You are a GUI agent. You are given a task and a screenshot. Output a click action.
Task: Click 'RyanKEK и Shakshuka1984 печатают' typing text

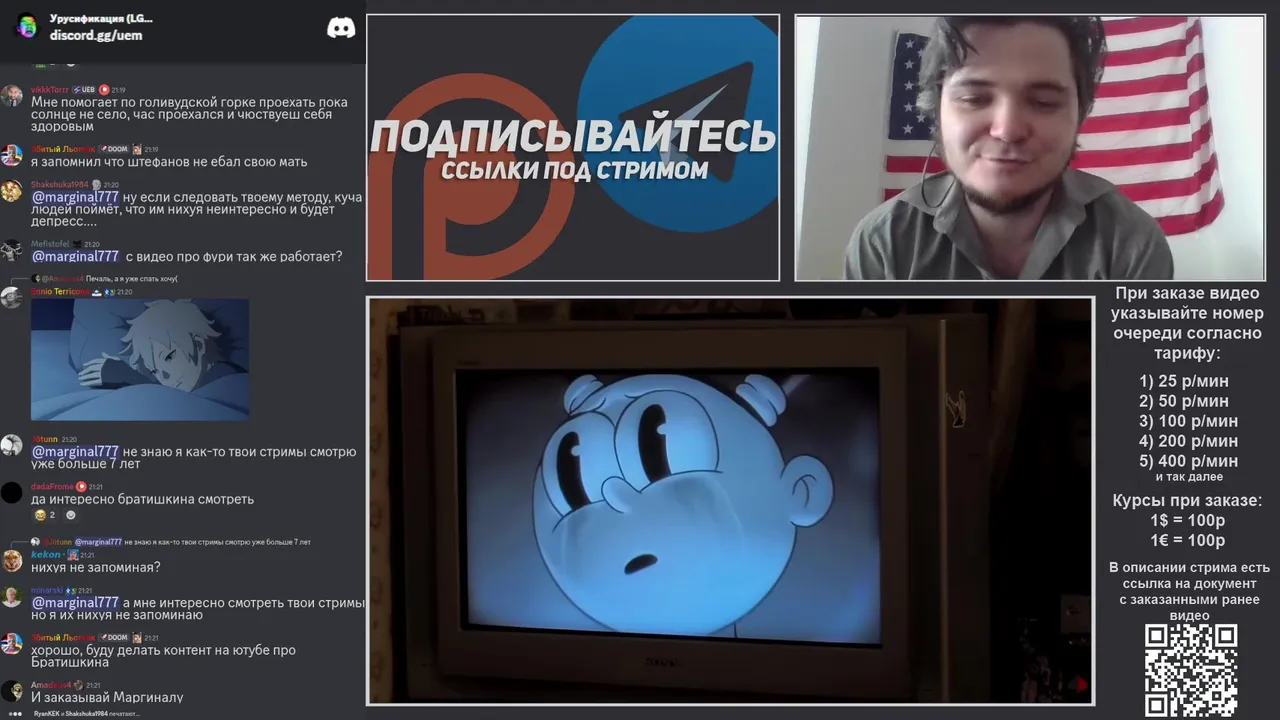click(x=86, y=714)
